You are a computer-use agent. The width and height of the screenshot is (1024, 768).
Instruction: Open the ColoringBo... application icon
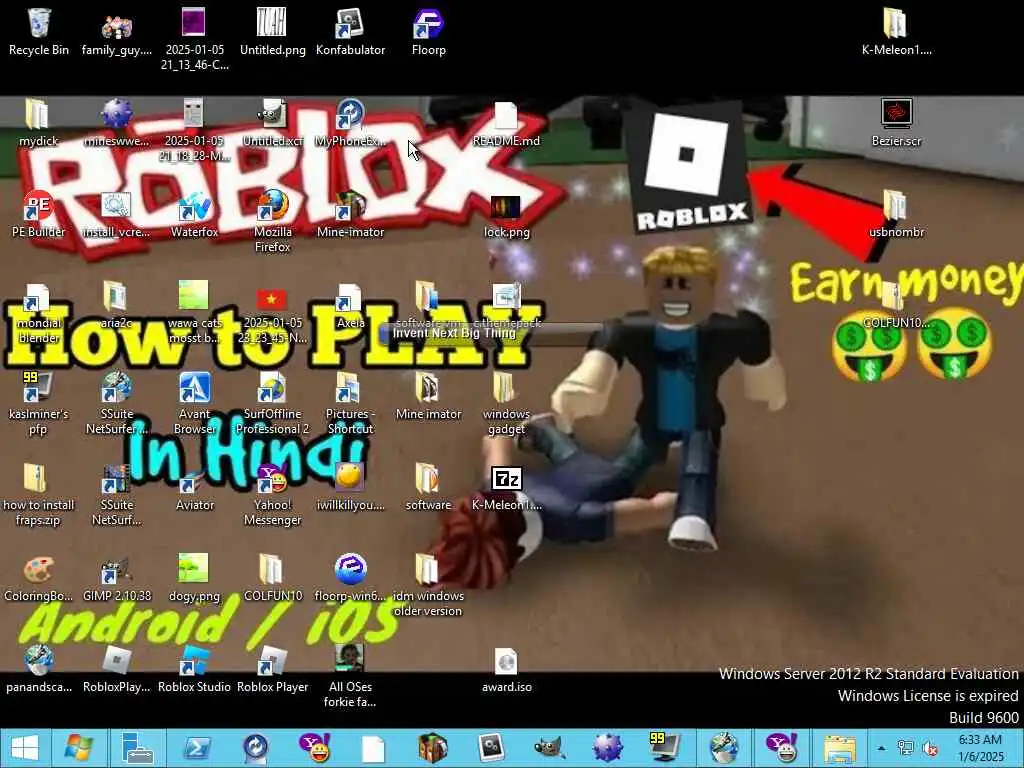(x=39, y=578)
